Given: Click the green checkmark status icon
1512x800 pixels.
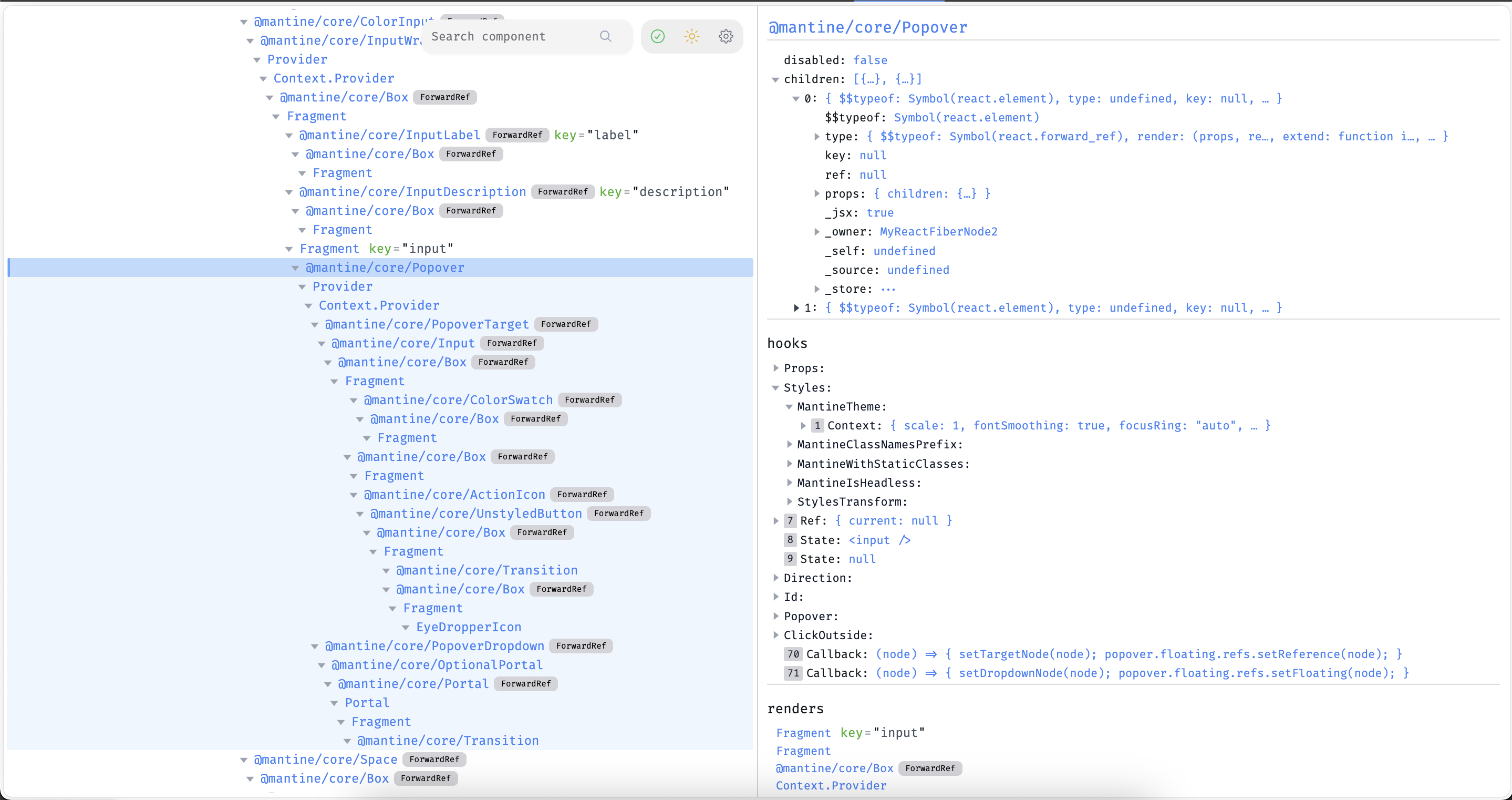Looking at the screenshot, I should click(657, 36).
